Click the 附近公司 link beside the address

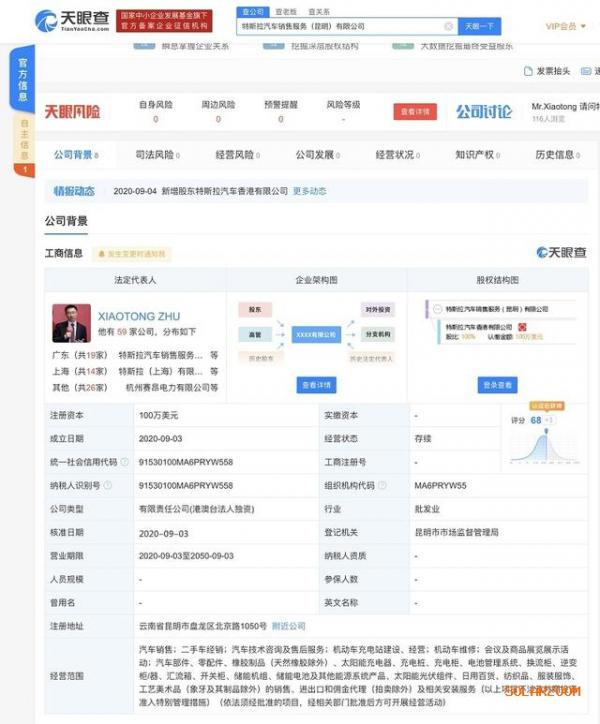(288, 626)
